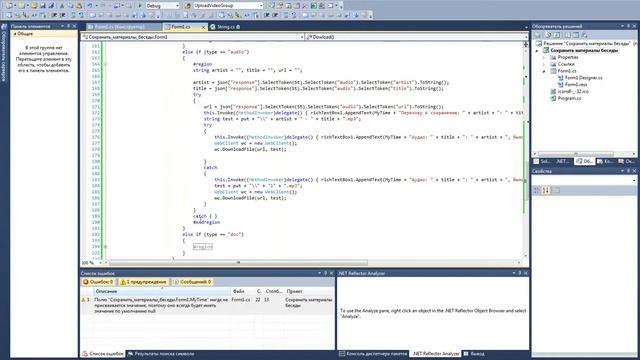The width and height of the screenshot is (640, 360).
Task: Click the code editor horizontal scrollbar
Action: [239, 262]
